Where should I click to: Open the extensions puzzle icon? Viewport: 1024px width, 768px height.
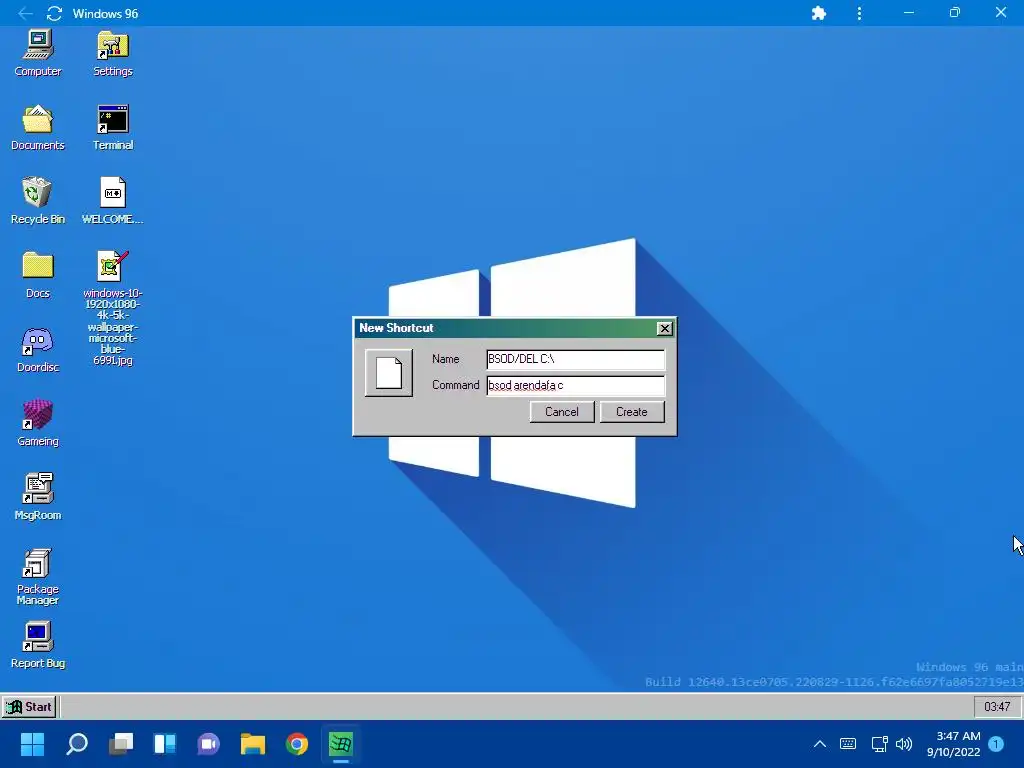coord(818,13)
